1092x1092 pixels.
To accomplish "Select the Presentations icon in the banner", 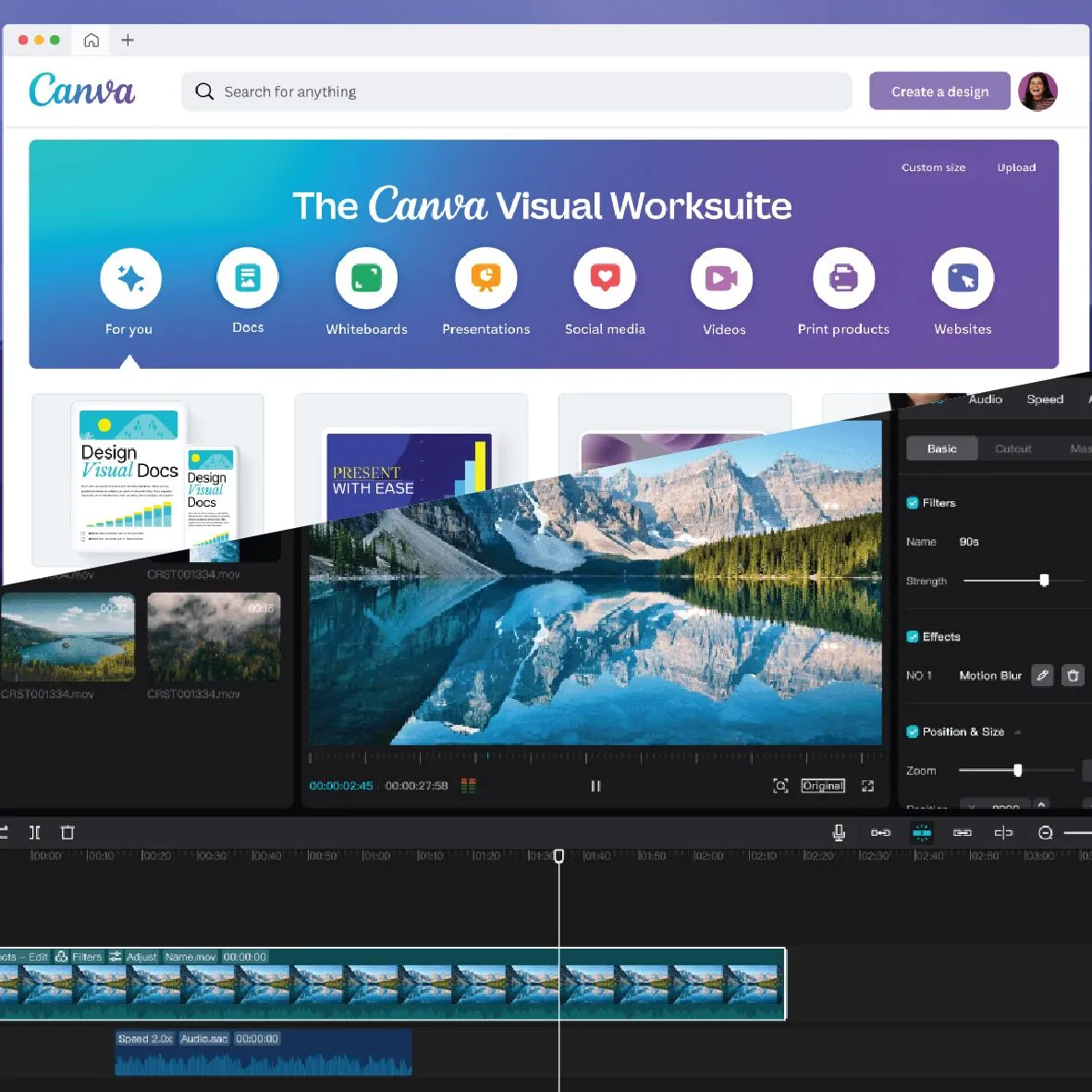I will 485,277.
